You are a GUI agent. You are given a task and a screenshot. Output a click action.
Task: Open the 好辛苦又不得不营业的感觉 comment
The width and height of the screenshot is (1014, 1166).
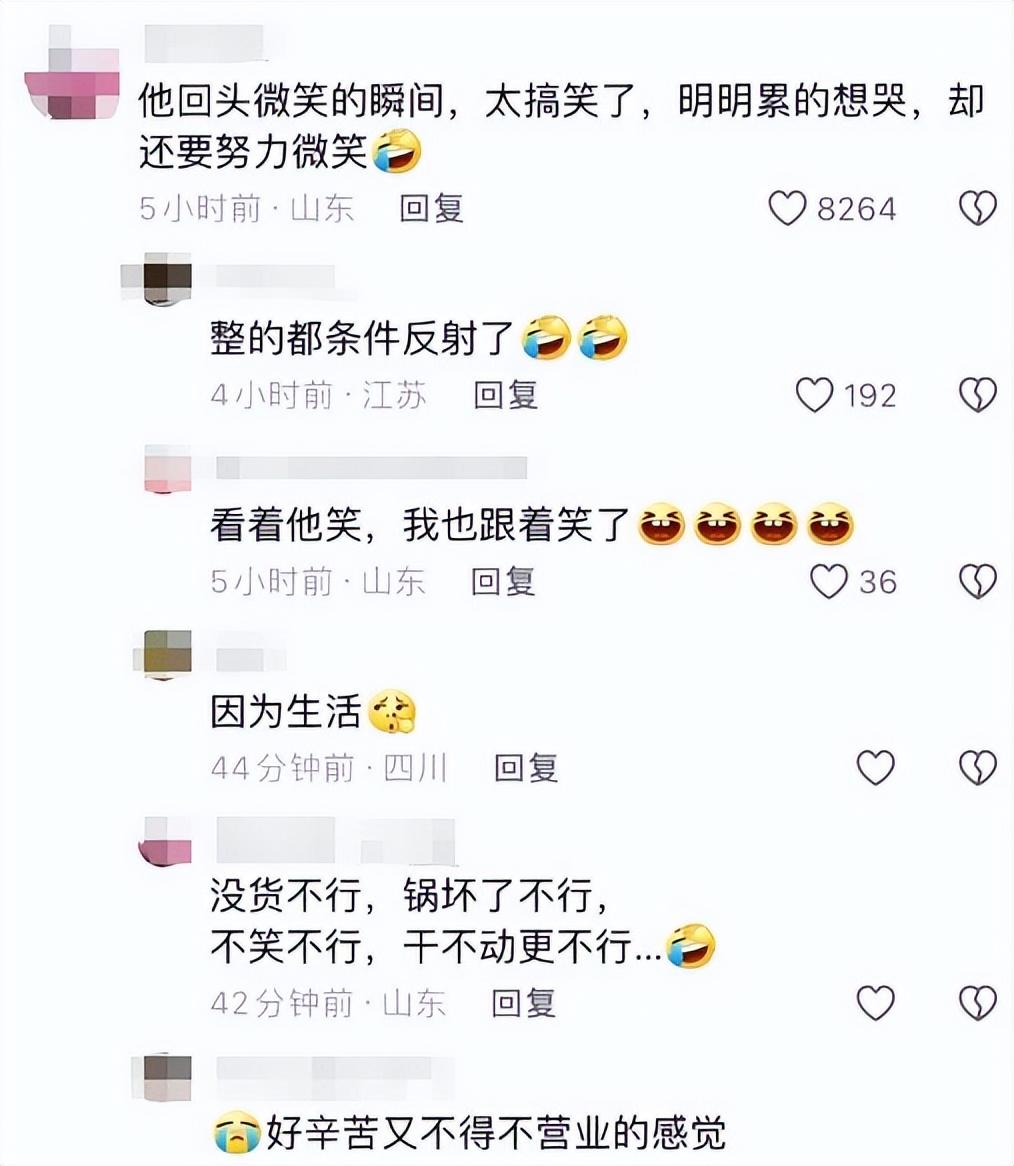point(468,1133)
